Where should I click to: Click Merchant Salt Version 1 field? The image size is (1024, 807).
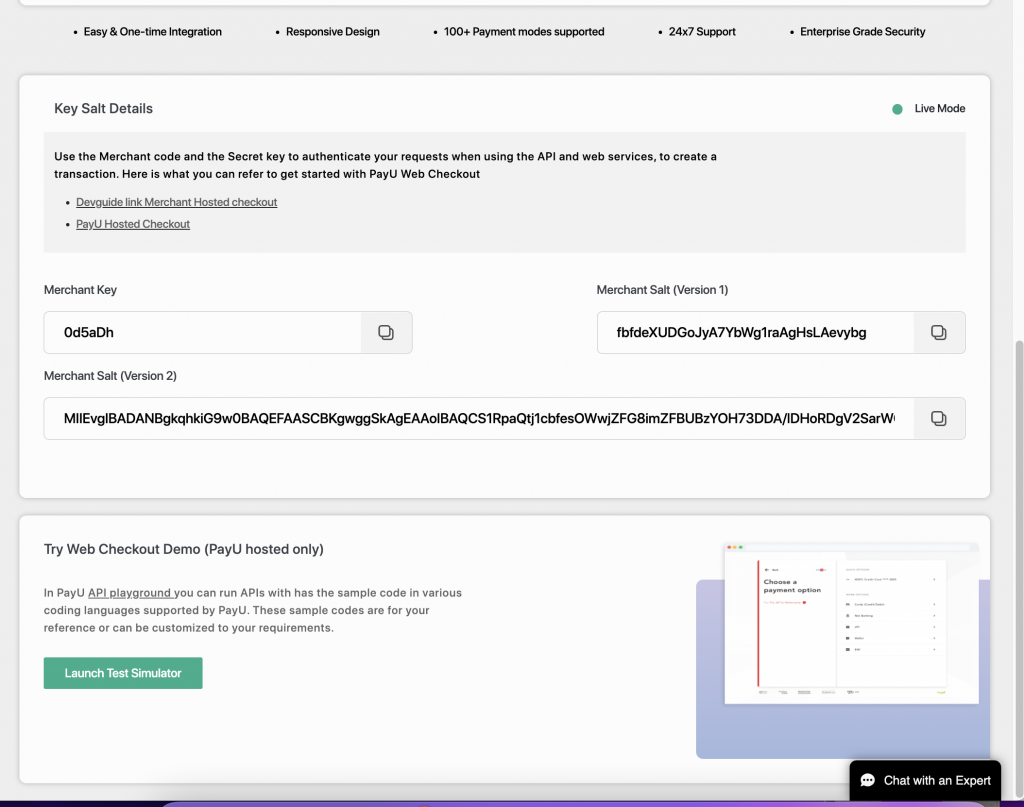(x=755, y=332)
